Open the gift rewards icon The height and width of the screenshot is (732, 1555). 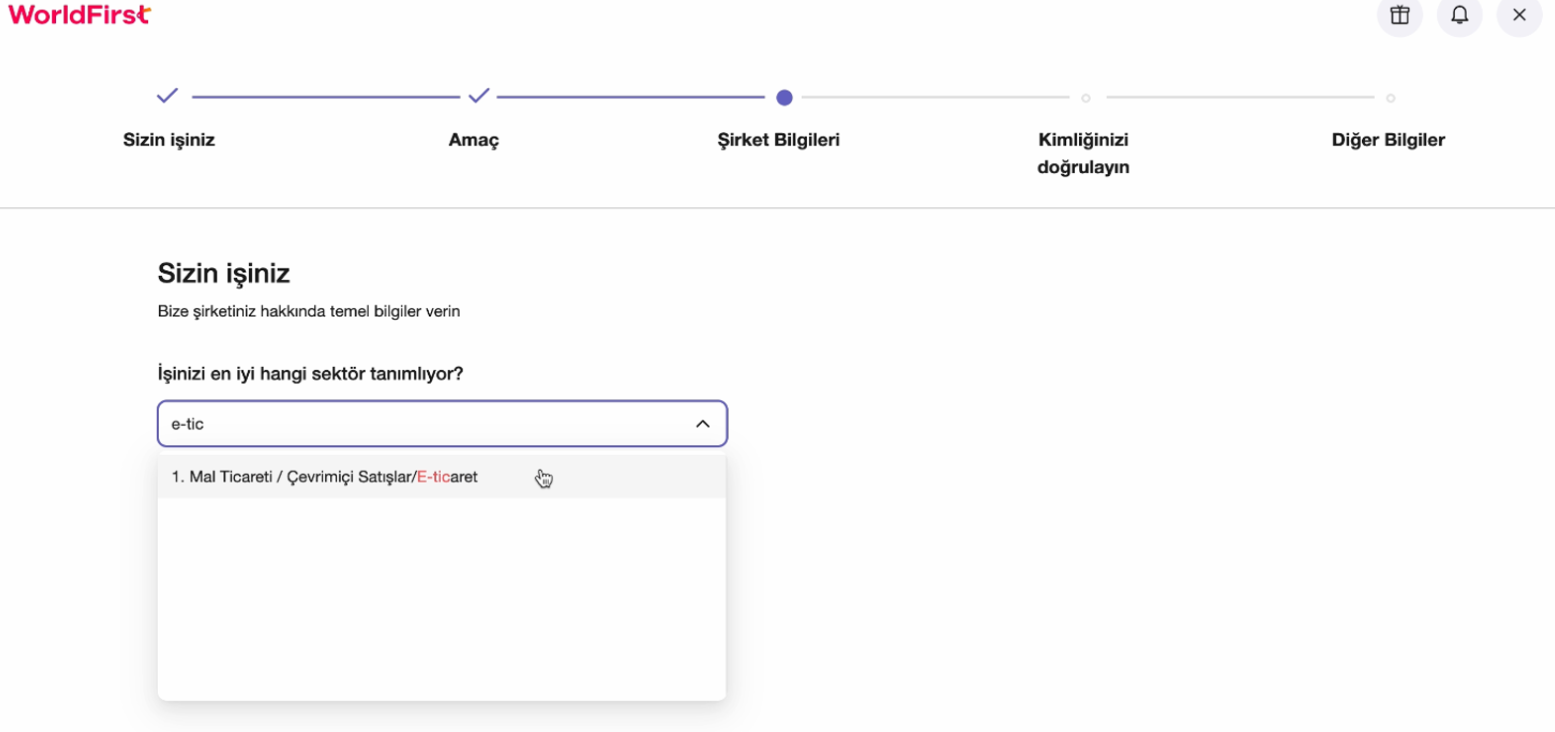coord(1399,15)
